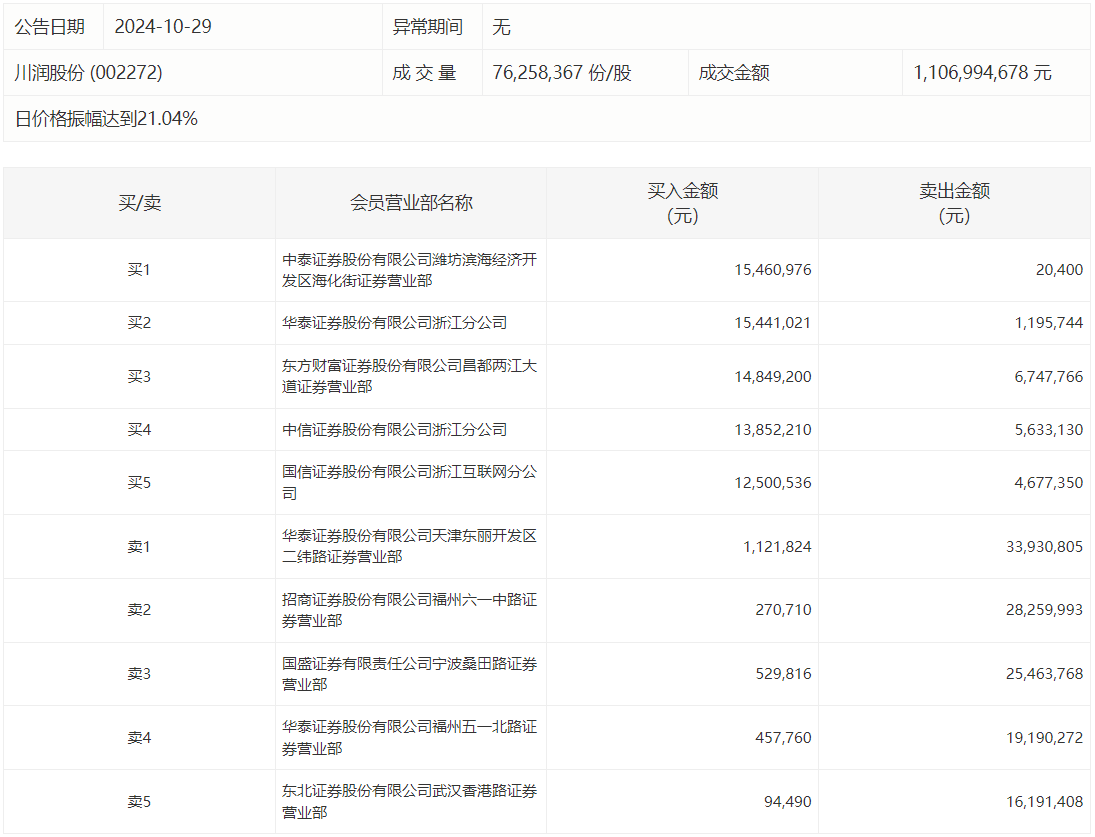The width and height of the screenshot is (1095, 837).
Task: Select the 卖1 row label
Action: (x=139, y=547)
